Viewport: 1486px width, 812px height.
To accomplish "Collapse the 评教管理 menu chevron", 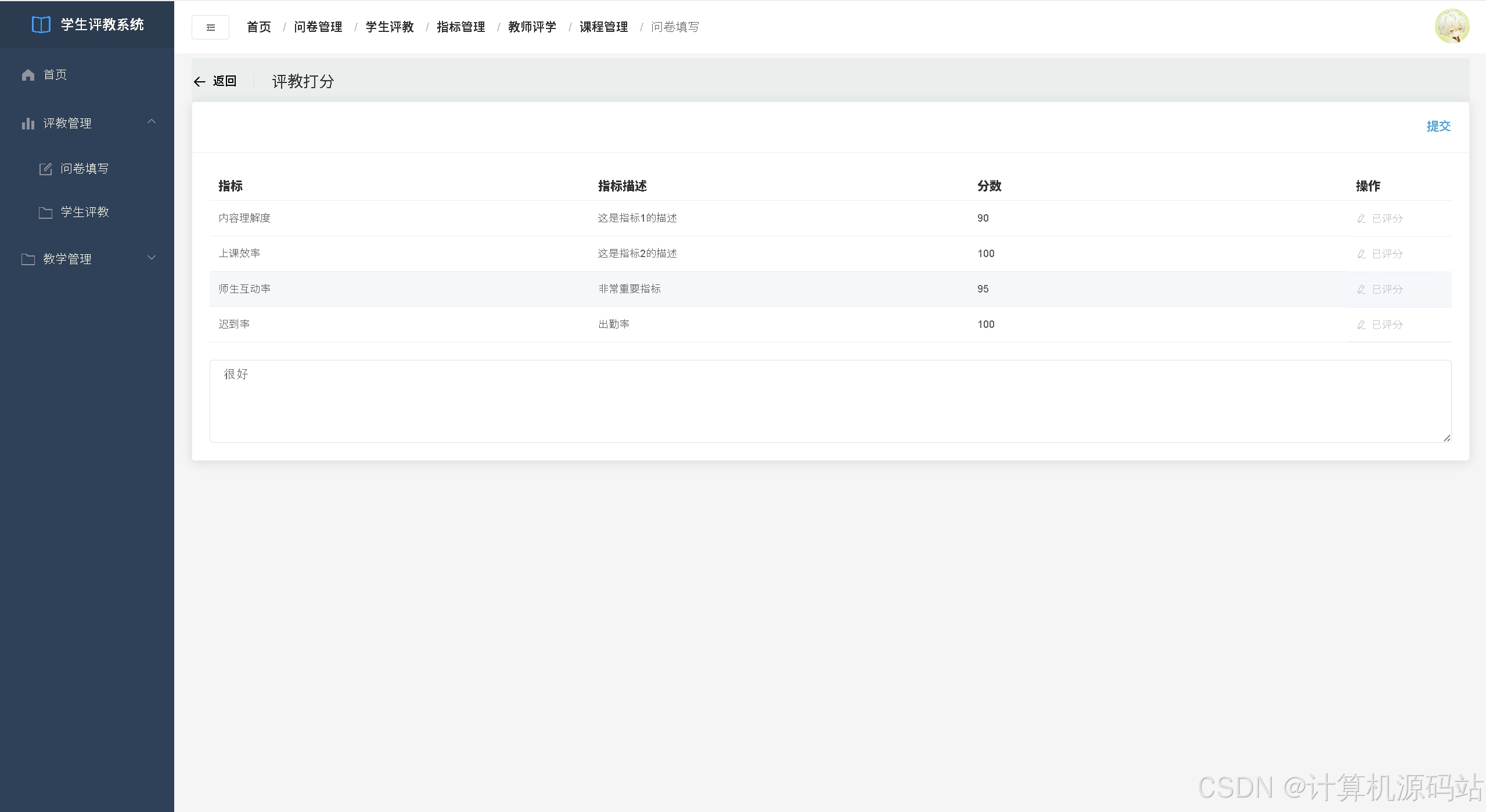I will (152, 122).
